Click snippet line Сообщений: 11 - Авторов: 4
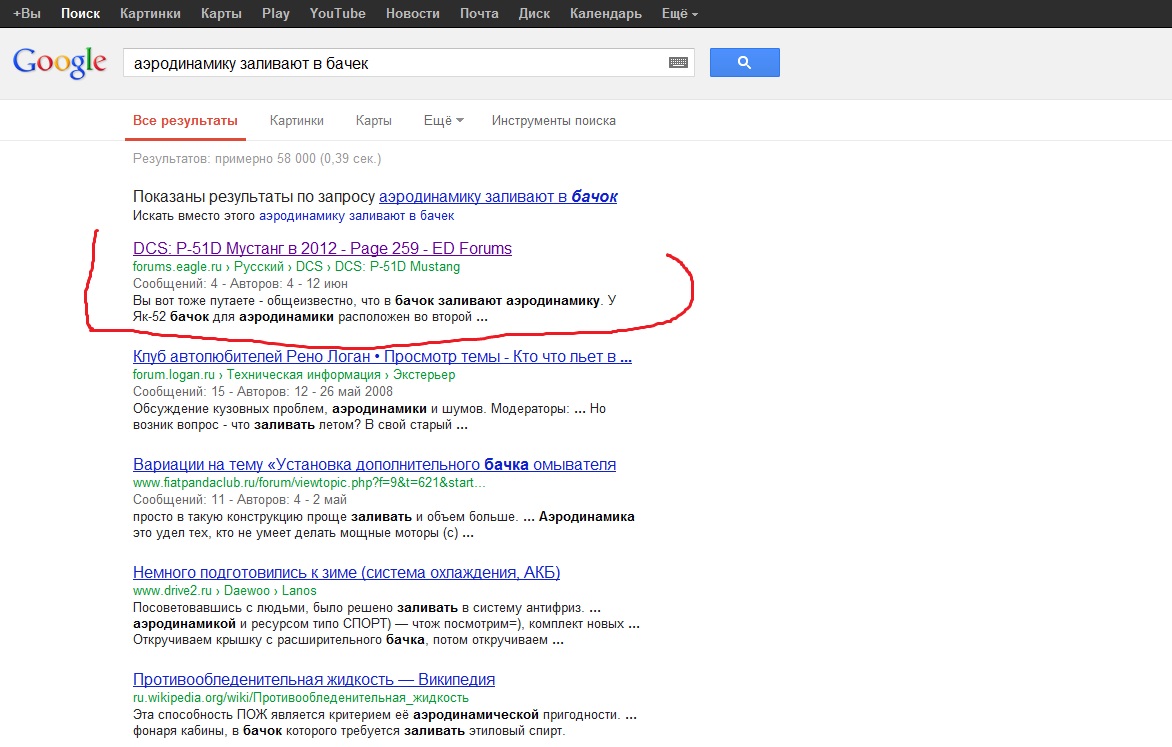 pyautogui.click(x=240, y=499)
